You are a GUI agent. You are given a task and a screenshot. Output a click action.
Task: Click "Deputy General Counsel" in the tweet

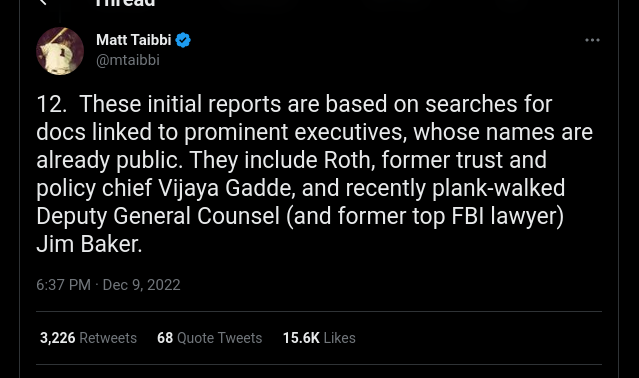coord(158,216)
